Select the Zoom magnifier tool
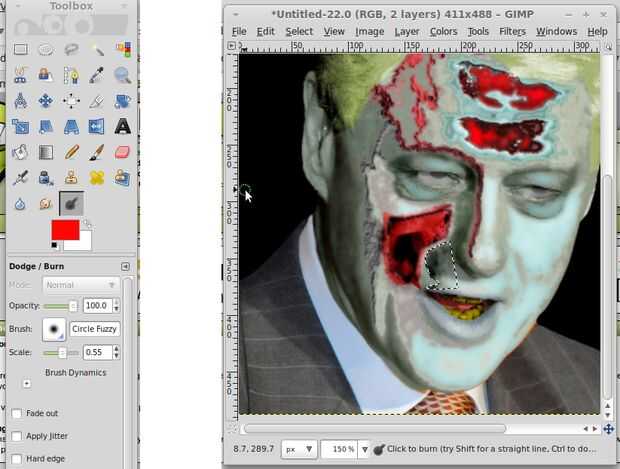The width and height of the screenshot is (620, 469). [123, 75]
